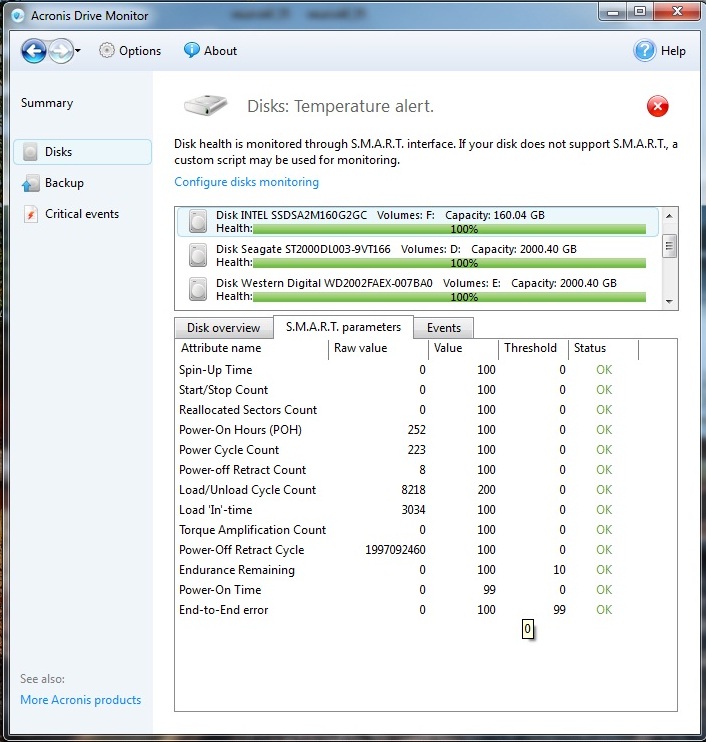Click the forward navigation arrow
Viewport: 706px width, 742px height.
pos(61,51)
